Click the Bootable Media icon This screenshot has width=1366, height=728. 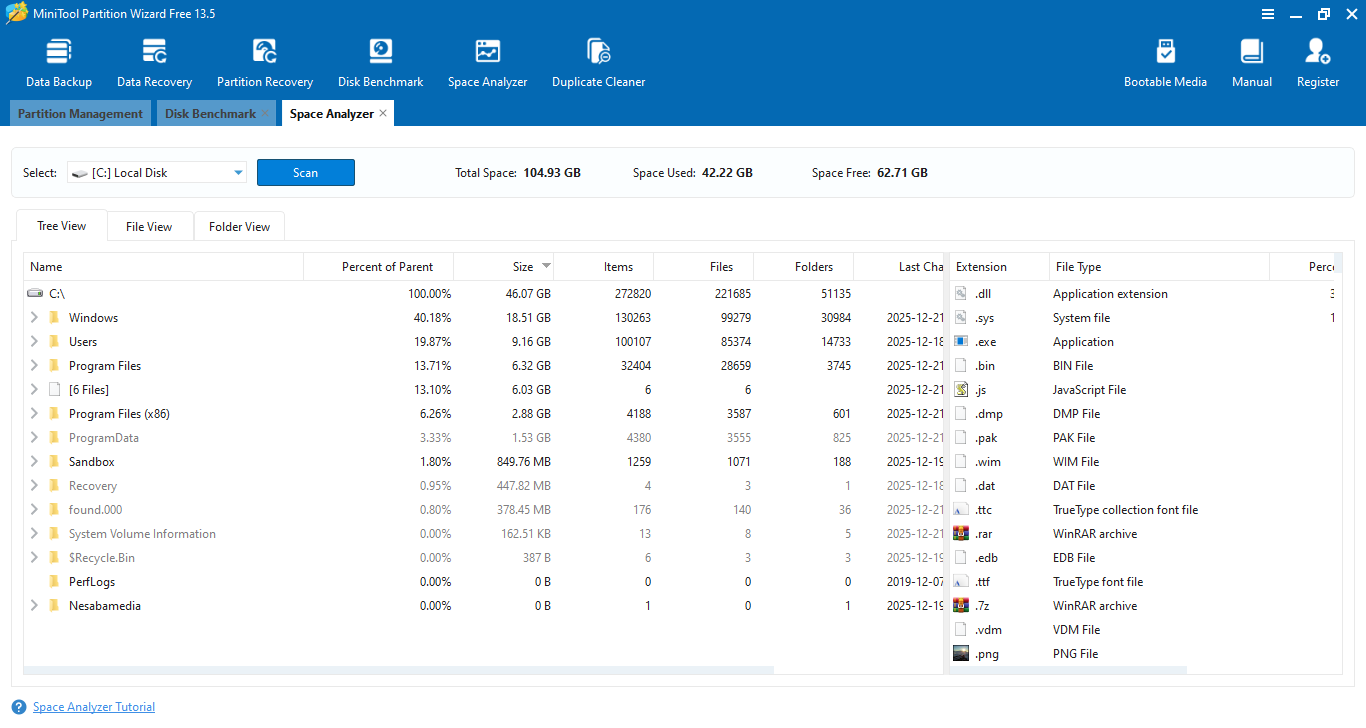tap(1165, 62)
